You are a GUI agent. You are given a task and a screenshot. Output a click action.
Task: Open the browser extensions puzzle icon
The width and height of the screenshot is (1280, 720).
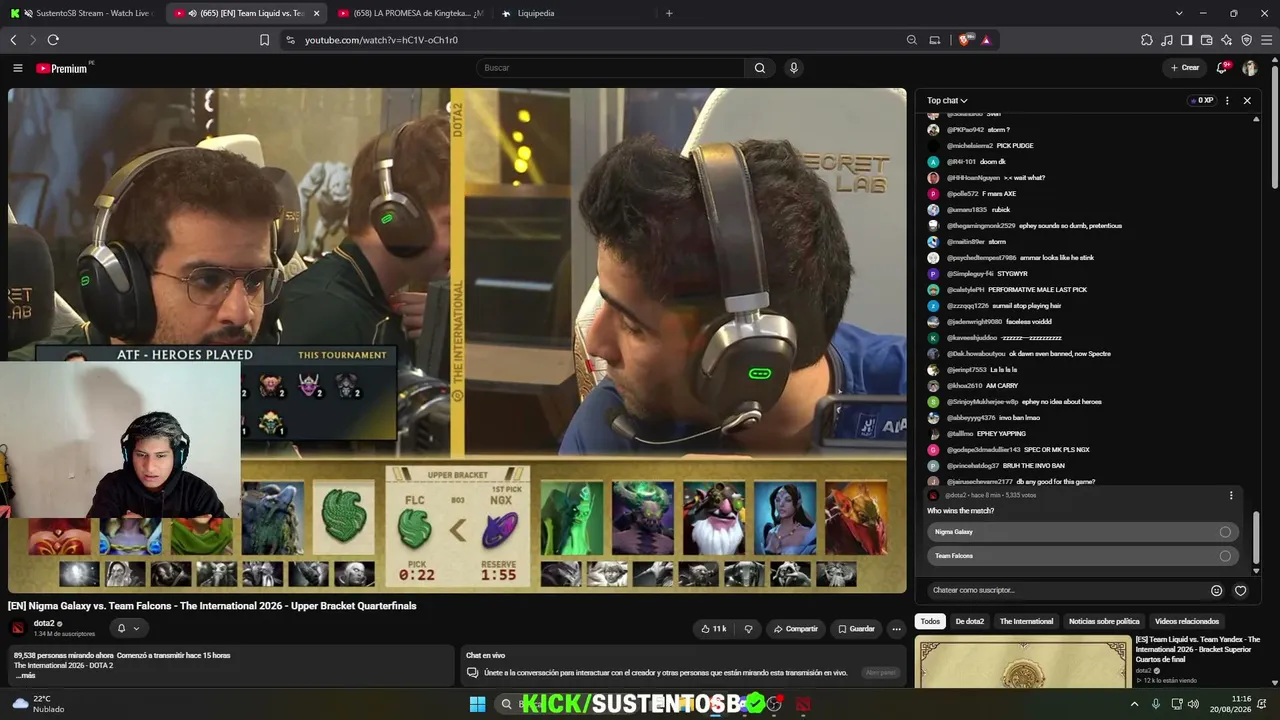pos(1147,40)
